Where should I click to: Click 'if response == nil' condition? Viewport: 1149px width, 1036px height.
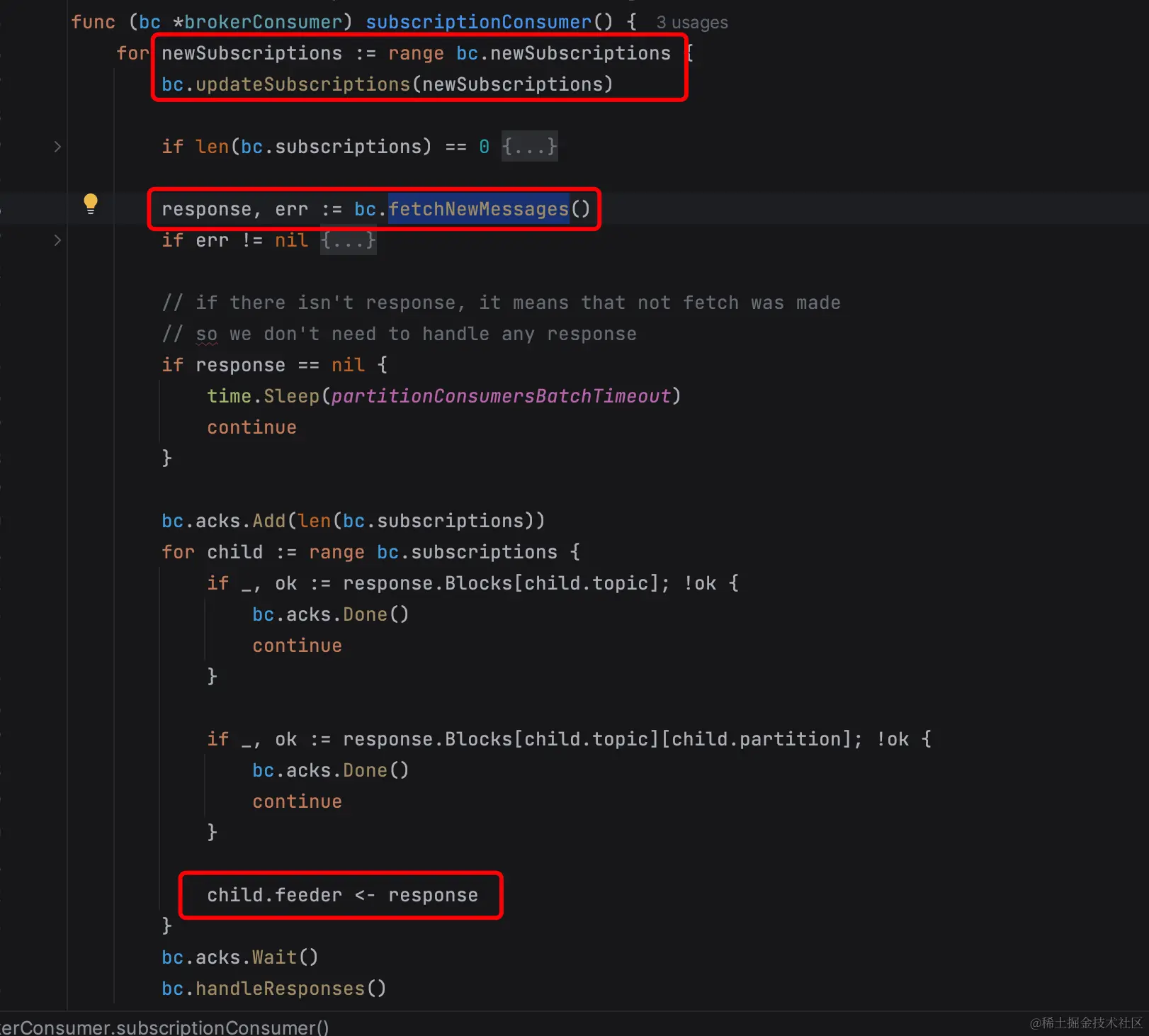pyautogui.click(x=264, y=365)
